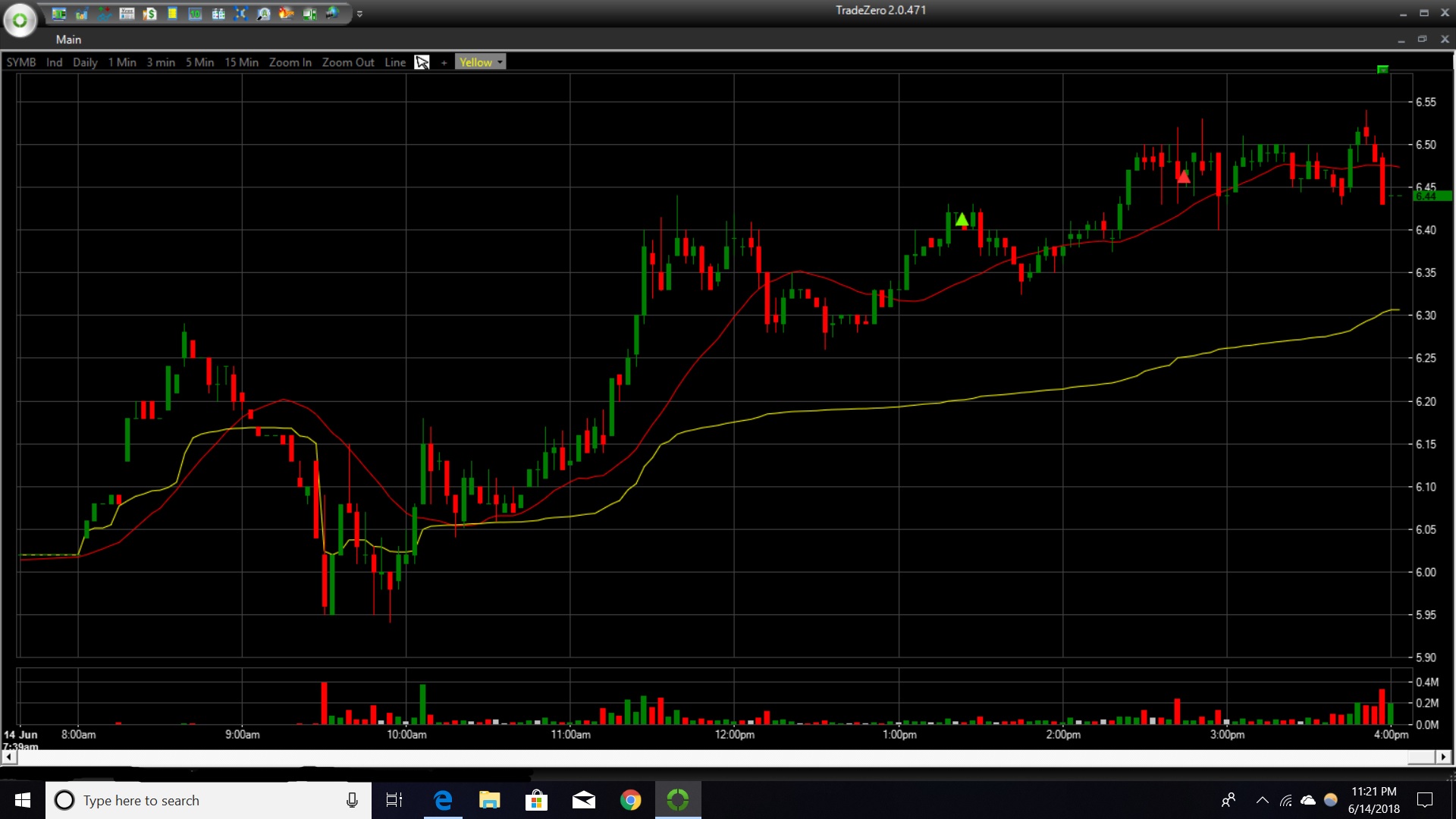
Task: Click the flame hot keys icon
Action: pos(286,14)
